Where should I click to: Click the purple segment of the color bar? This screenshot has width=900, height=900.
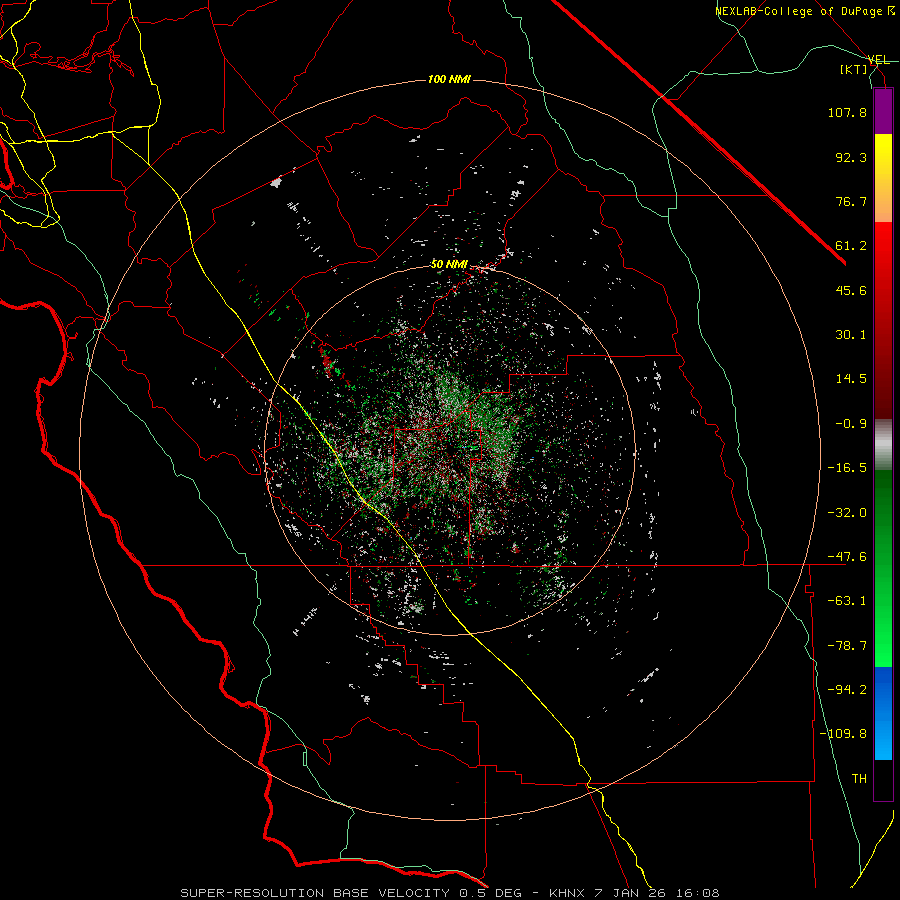(883, 111)
